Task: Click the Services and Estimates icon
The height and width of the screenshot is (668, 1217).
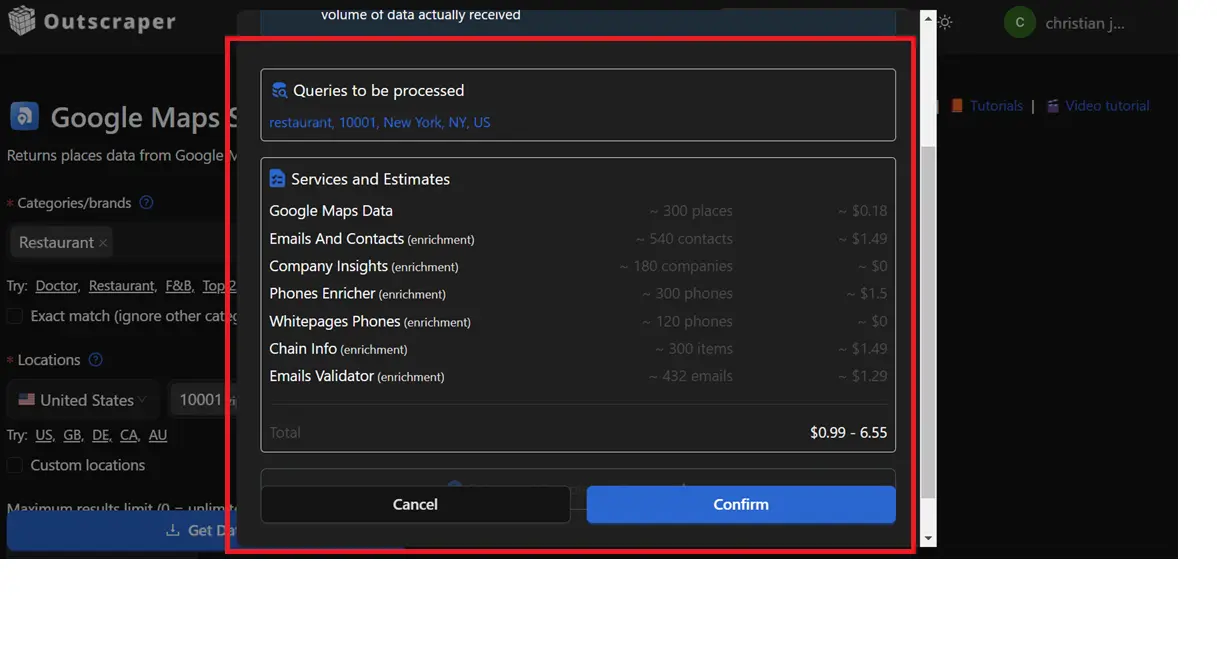Action: point(278,179)
